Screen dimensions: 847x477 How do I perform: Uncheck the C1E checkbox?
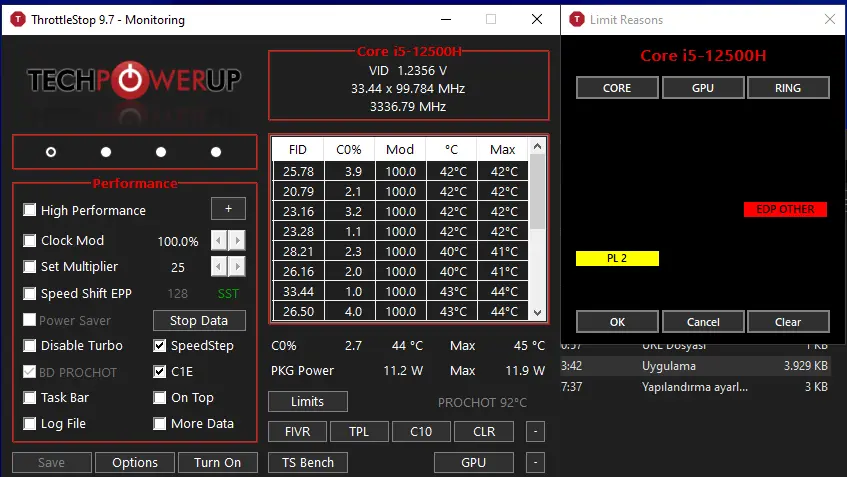pos(159,371)
